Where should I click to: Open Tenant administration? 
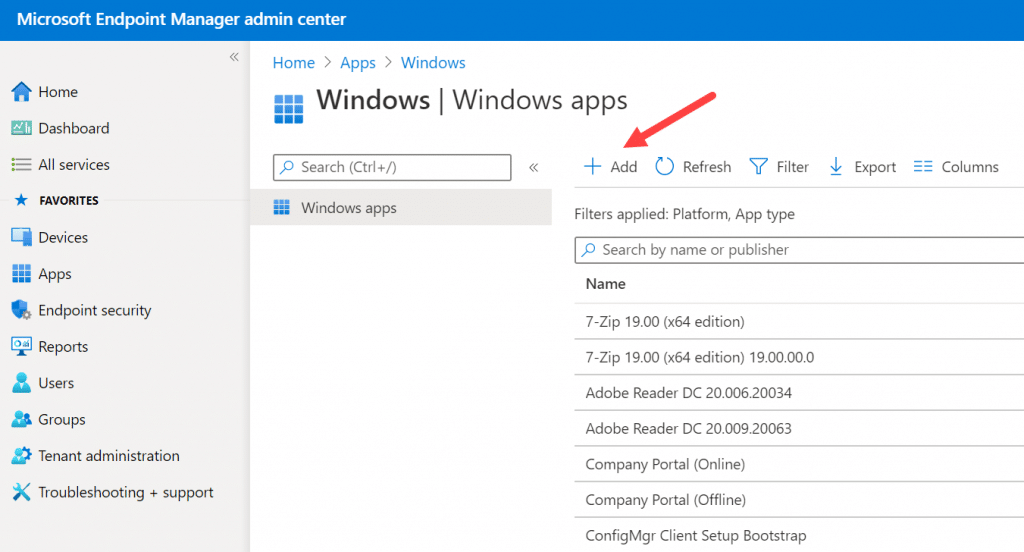point(109,456)
